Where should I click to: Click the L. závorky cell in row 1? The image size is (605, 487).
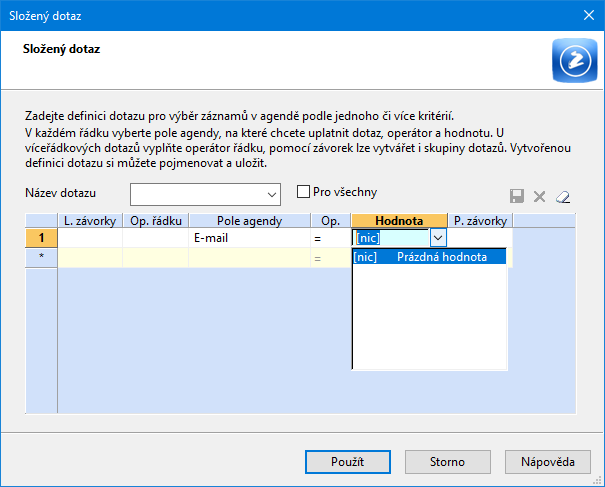pyautogui.click(x=90, y=238)
